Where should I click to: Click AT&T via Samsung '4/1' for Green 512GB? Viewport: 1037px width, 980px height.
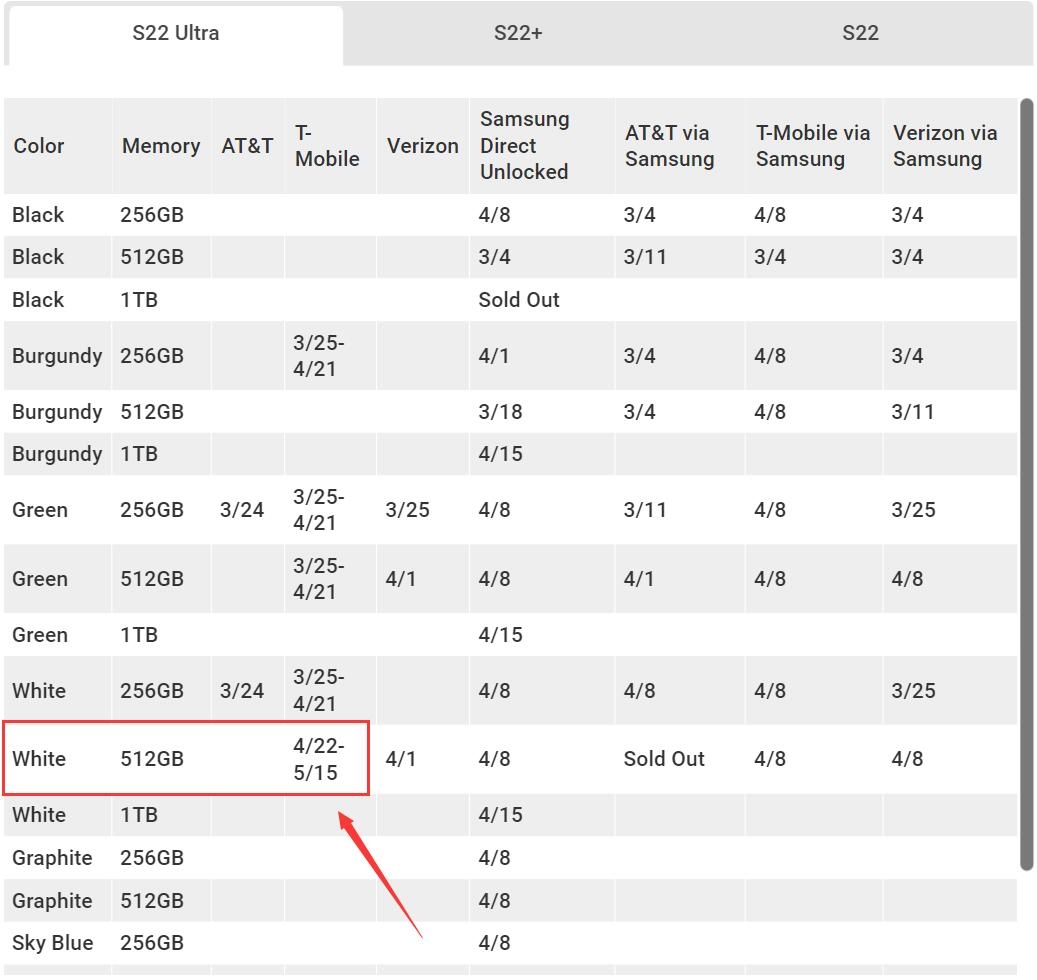(639, 579)
